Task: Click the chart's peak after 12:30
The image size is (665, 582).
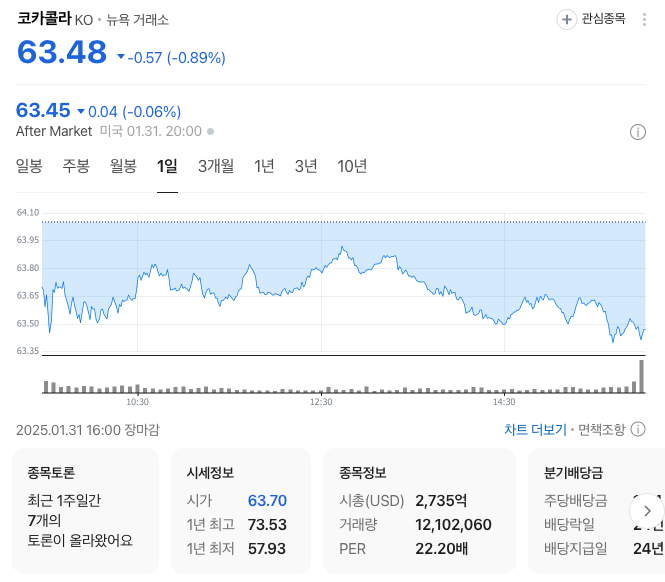Action: point(342,247)
